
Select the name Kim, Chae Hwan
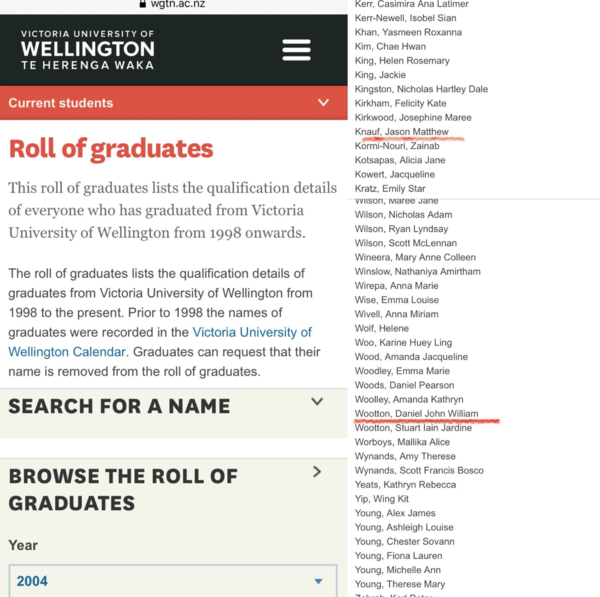click(x=390, y=46)
